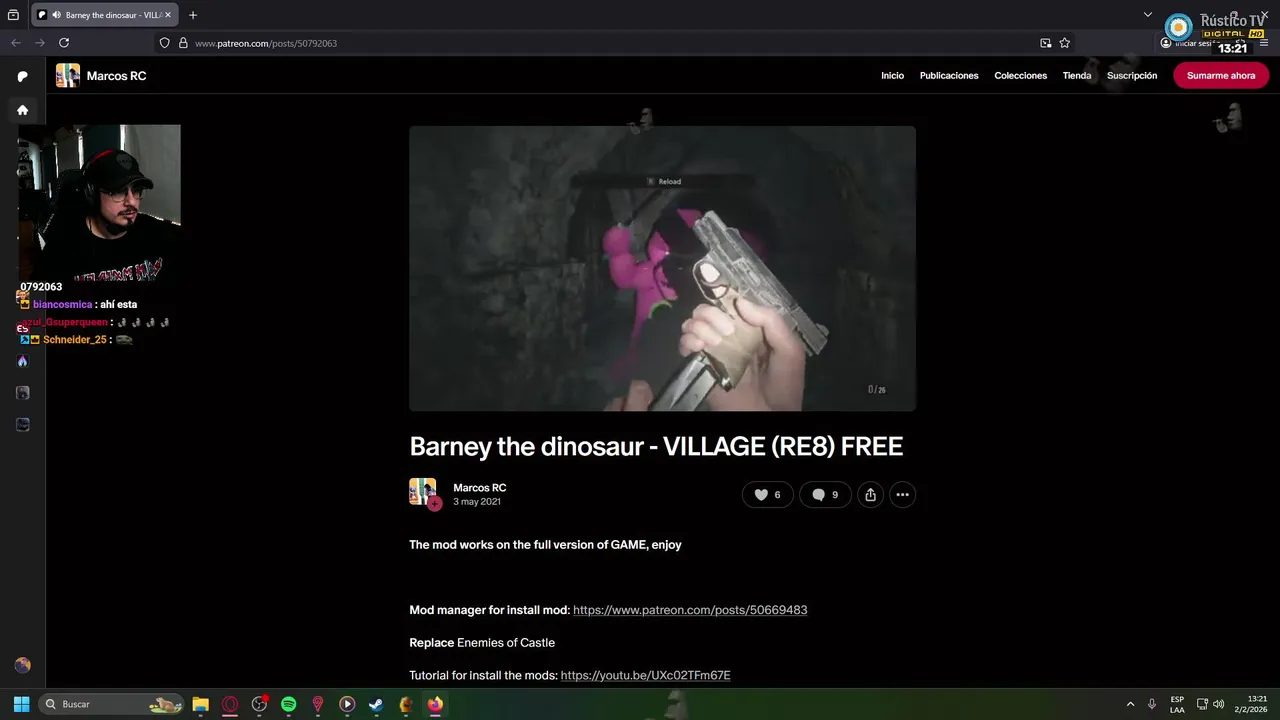Open the volume speaker tray icon

1218,704
